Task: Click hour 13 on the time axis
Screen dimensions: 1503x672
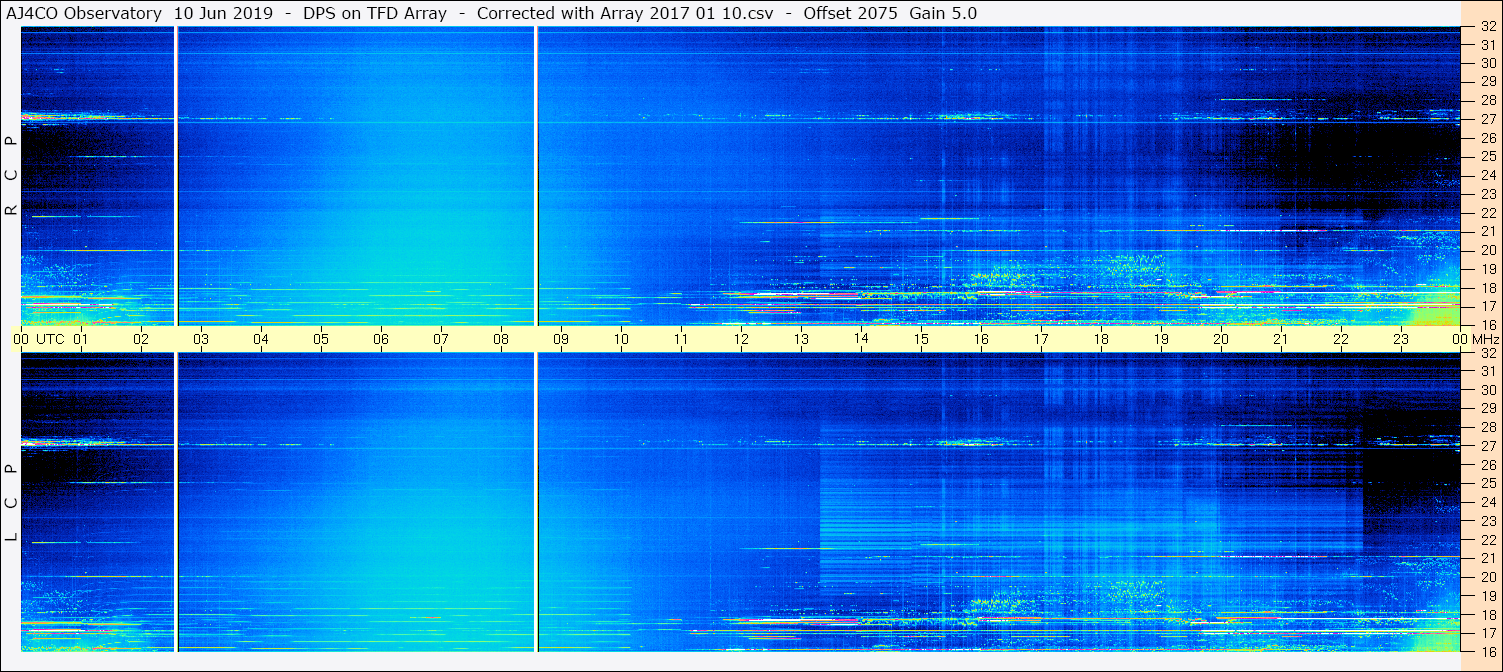Action: pyautogui.click(x=801, y=339)
